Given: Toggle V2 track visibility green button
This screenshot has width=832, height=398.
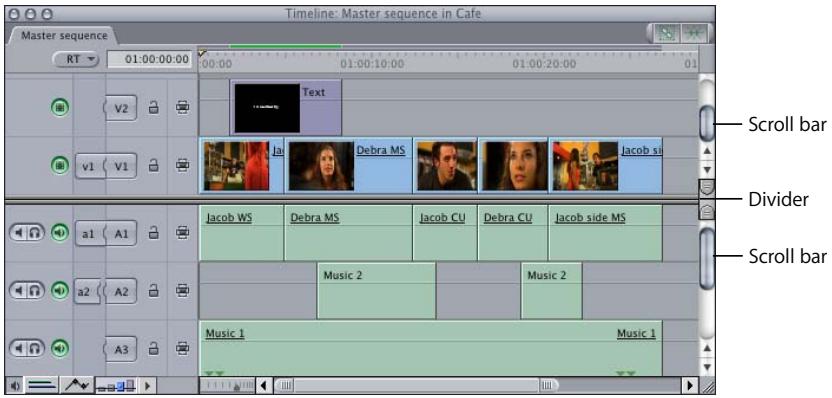Looking at the screenshot, I should click(60, 108).
